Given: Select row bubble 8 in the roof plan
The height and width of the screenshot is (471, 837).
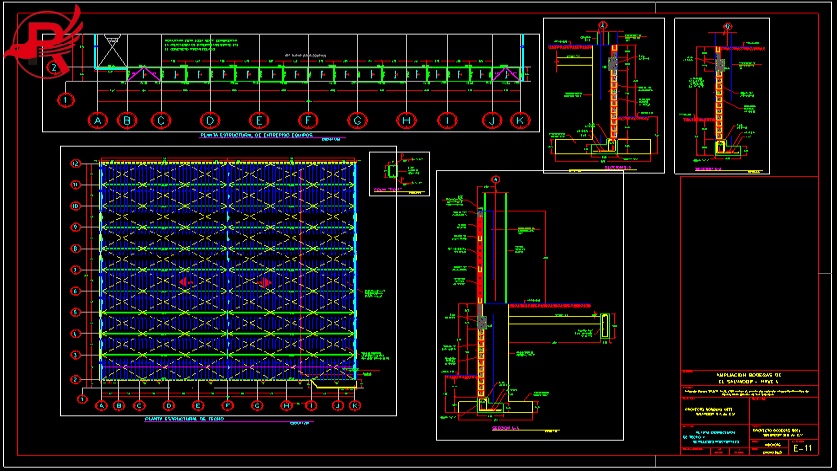Looking at the screenshot, I should pyautogui.click(x=75, y=249).
